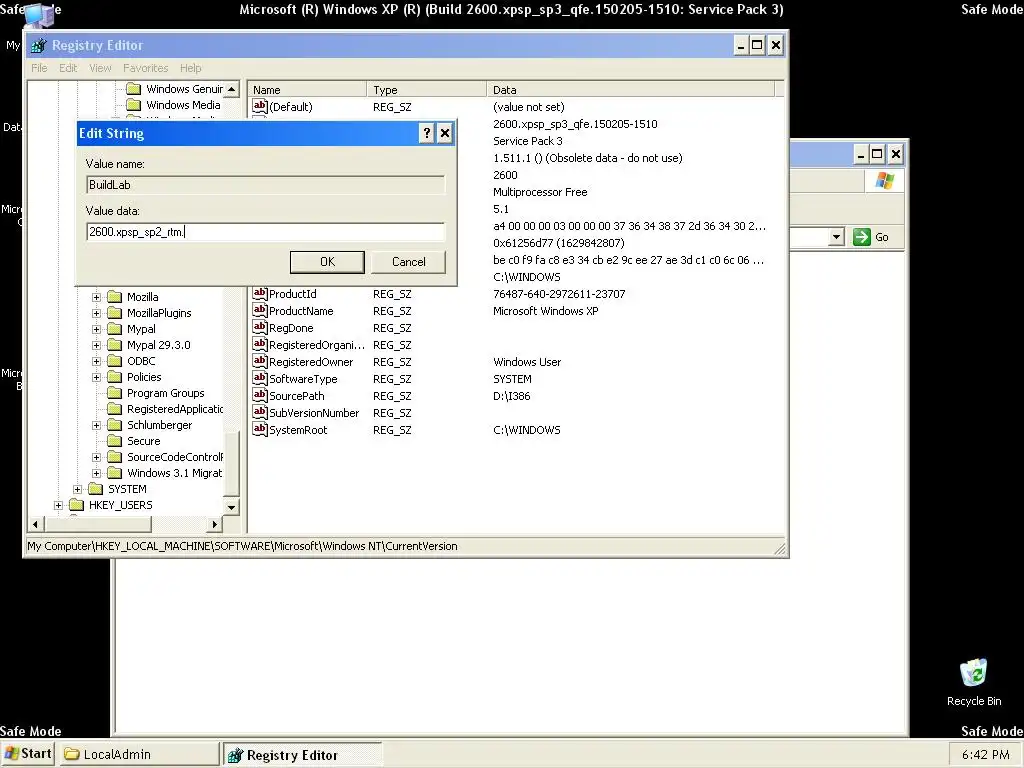Click the Name column header
The image size is (1024, 768).
click(x=308, y=89)
